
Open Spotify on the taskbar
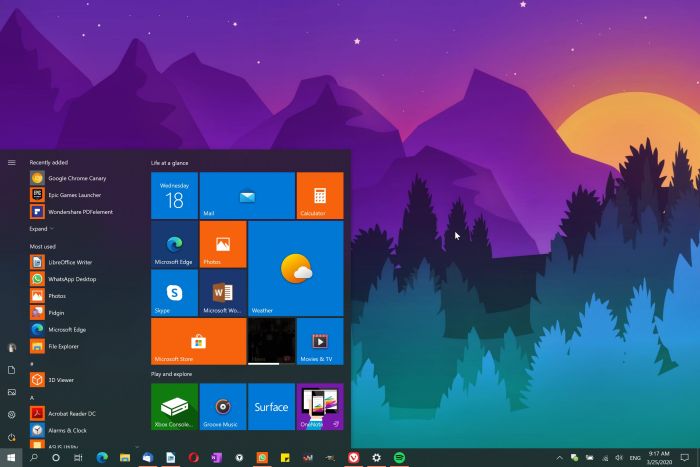(x=399, y=458)
